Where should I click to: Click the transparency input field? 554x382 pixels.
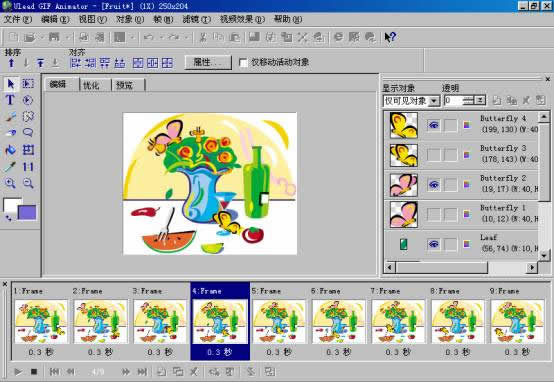pos(453,100)
